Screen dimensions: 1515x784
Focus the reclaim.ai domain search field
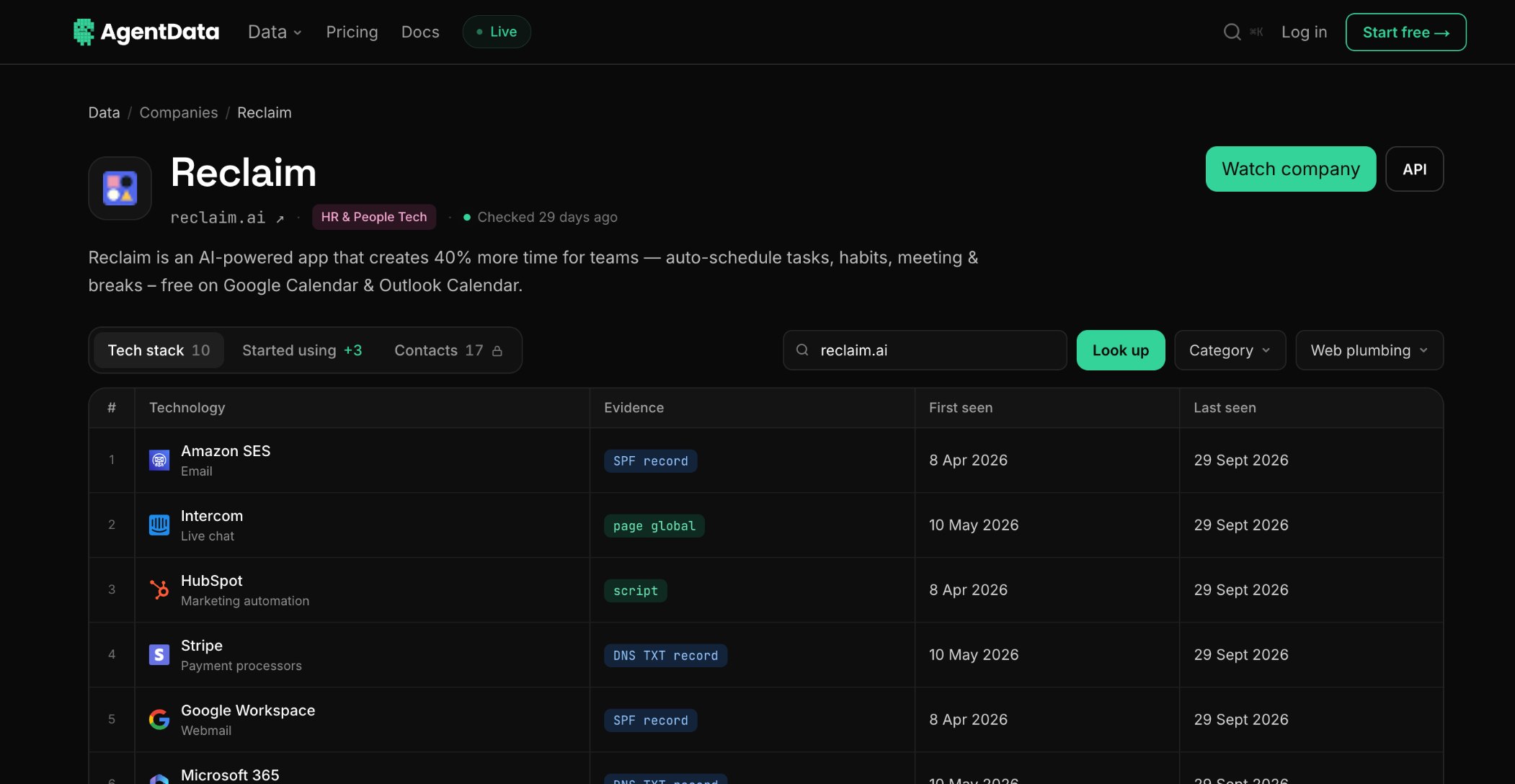tap(925, 350)
